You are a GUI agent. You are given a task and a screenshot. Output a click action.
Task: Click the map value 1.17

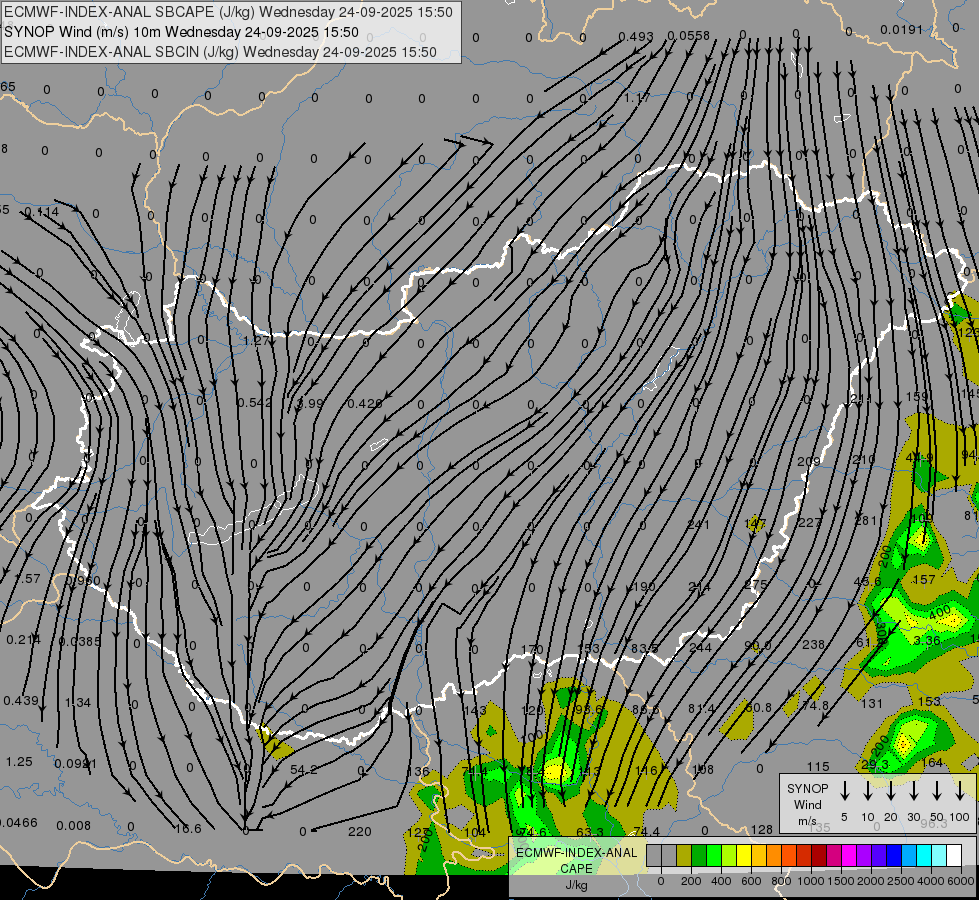coord(637,97)
